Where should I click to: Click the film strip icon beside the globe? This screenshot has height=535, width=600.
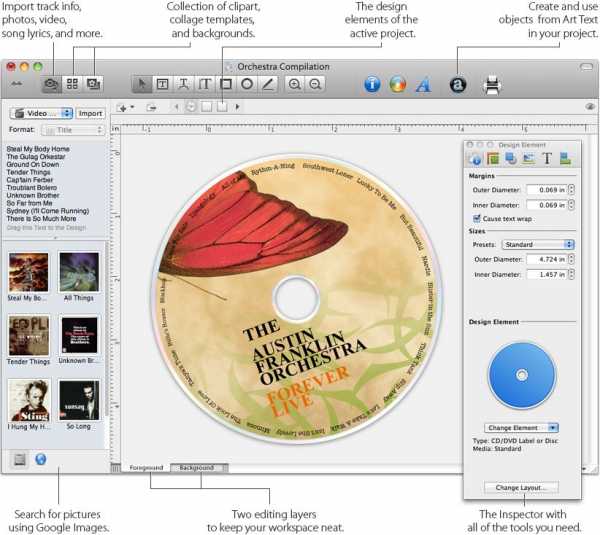pos(20,459)
